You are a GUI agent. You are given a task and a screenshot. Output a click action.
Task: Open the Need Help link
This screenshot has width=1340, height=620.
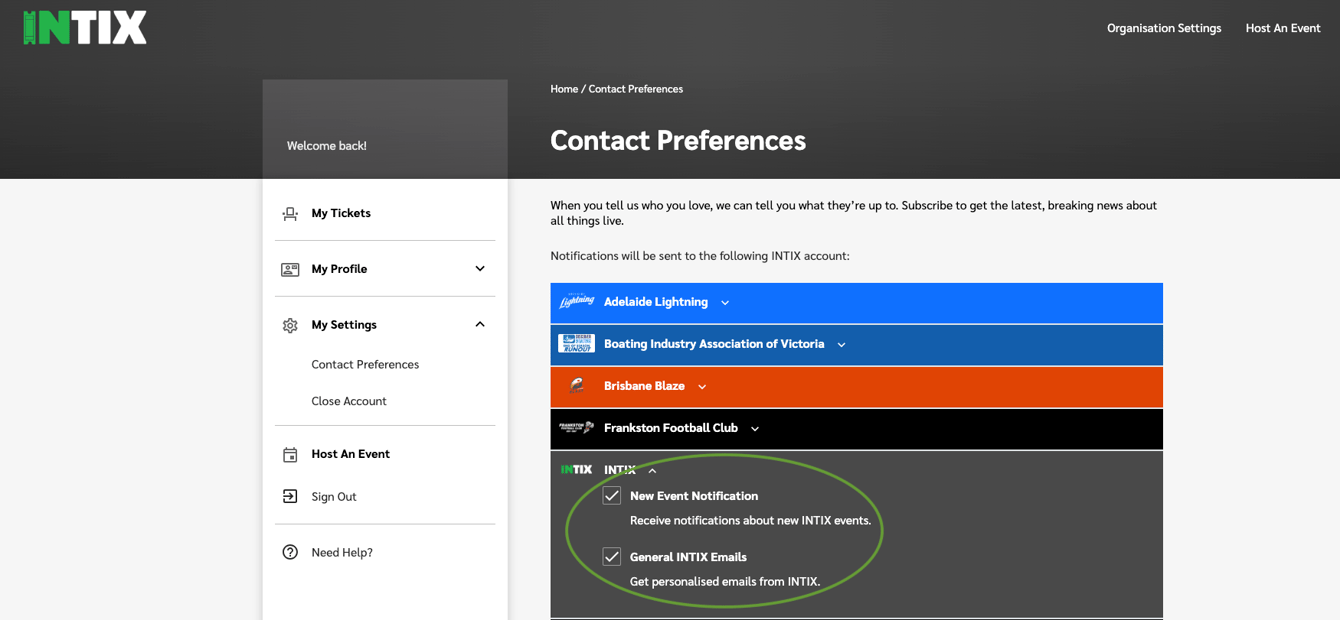(x=342, y=552)
